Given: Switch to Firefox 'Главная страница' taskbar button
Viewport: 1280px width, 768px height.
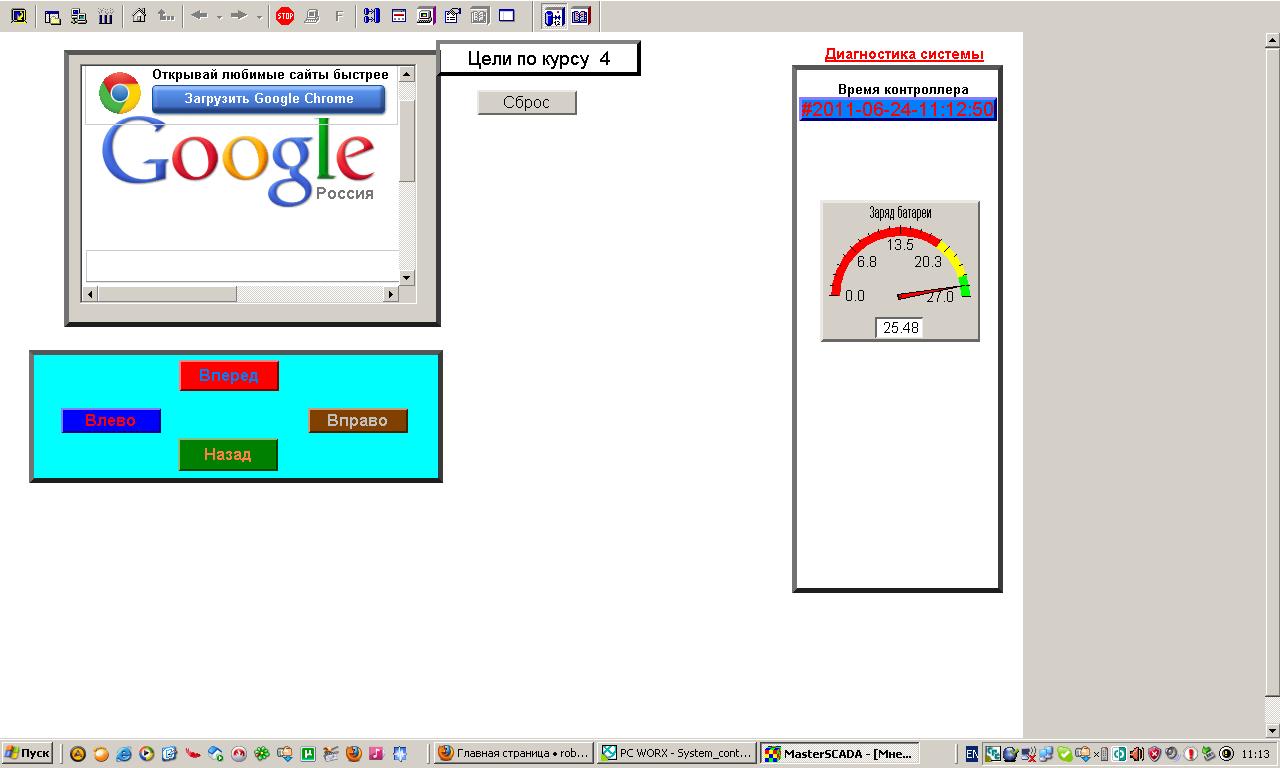Looking at the screenshot, I should tap(513, 754).
